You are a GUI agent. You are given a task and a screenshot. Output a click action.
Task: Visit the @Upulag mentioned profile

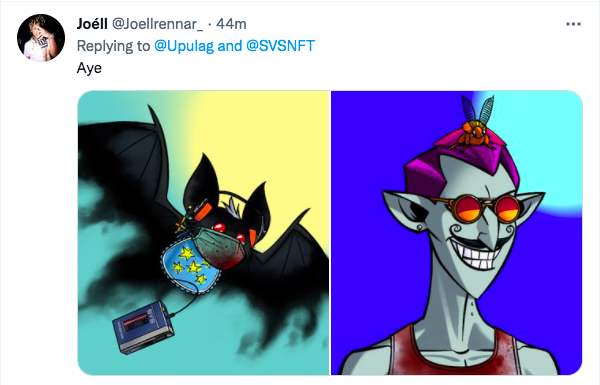(184, 46)
